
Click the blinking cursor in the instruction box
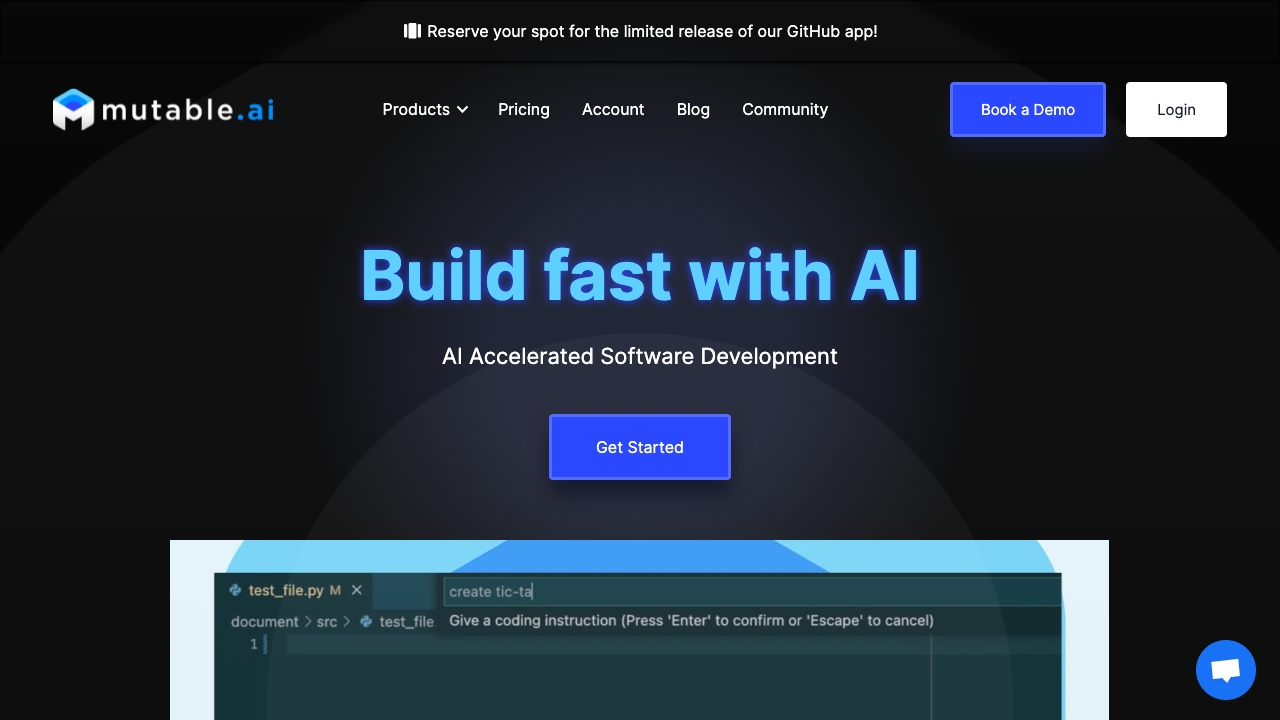(532, 591)
